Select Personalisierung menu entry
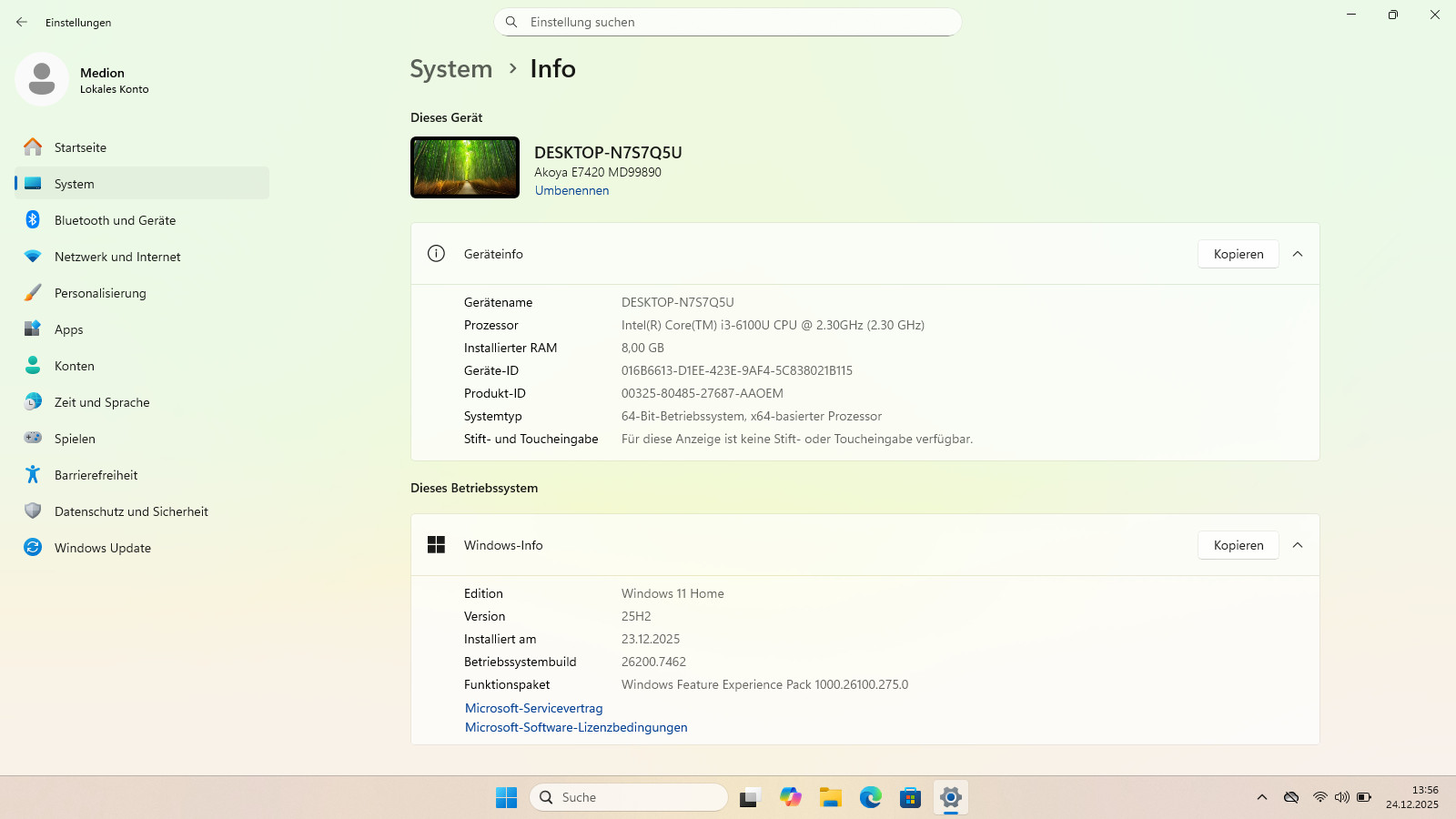 142,292
